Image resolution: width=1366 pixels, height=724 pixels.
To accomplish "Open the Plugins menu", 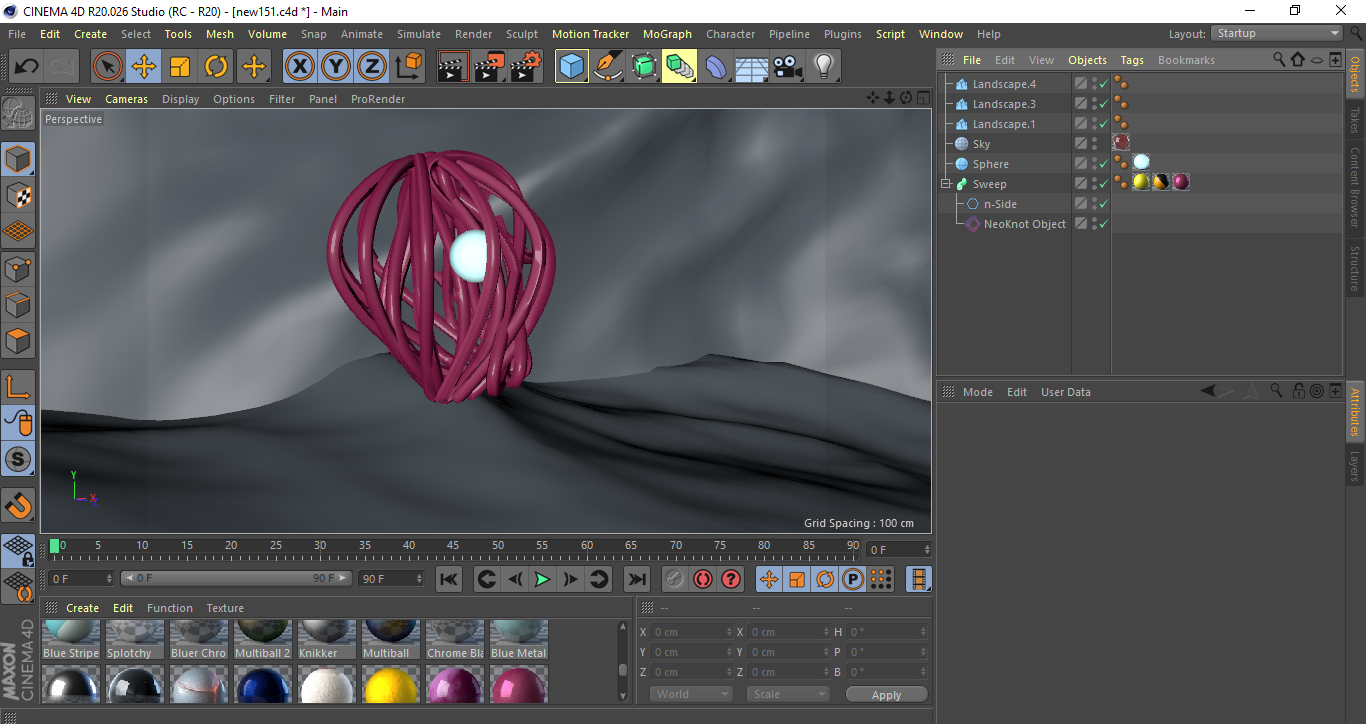I will click(x=843, y=34).
